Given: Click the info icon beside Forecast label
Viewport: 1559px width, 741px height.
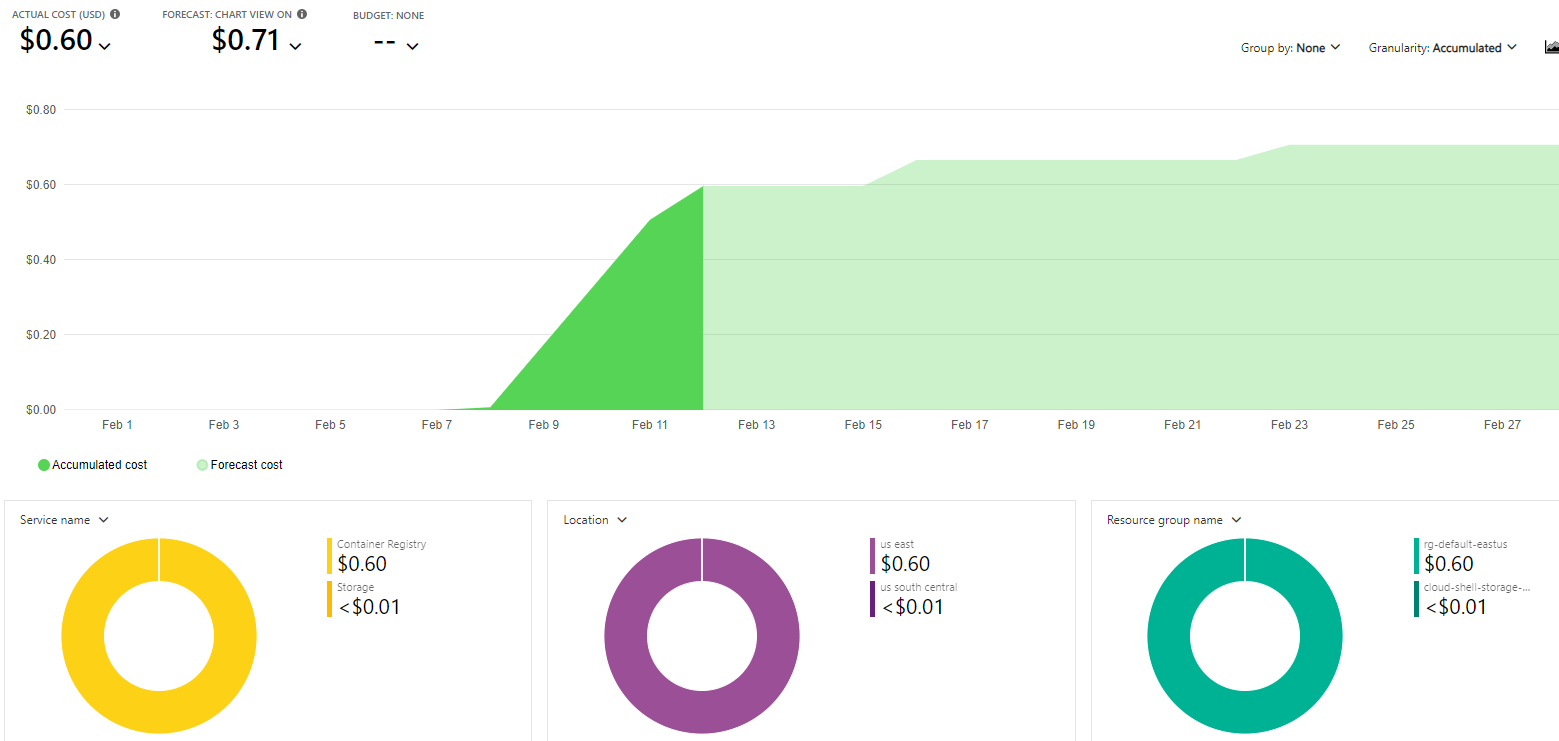Looking at the screenshot, I should tap(302, 15).
